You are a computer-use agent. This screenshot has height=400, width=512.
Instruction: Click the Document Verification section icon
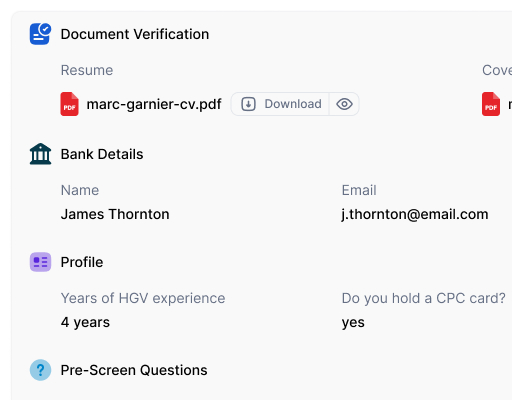[40, 34]
